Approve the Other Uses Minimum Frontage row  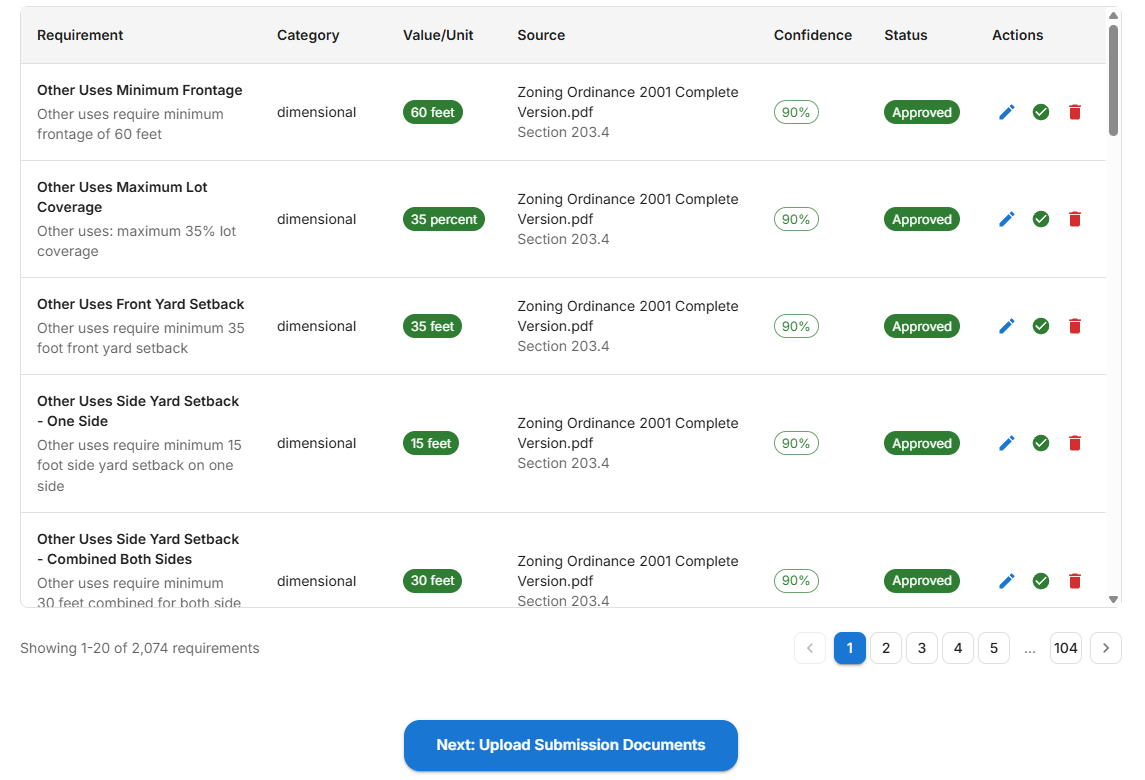[x=1041, y=112]
